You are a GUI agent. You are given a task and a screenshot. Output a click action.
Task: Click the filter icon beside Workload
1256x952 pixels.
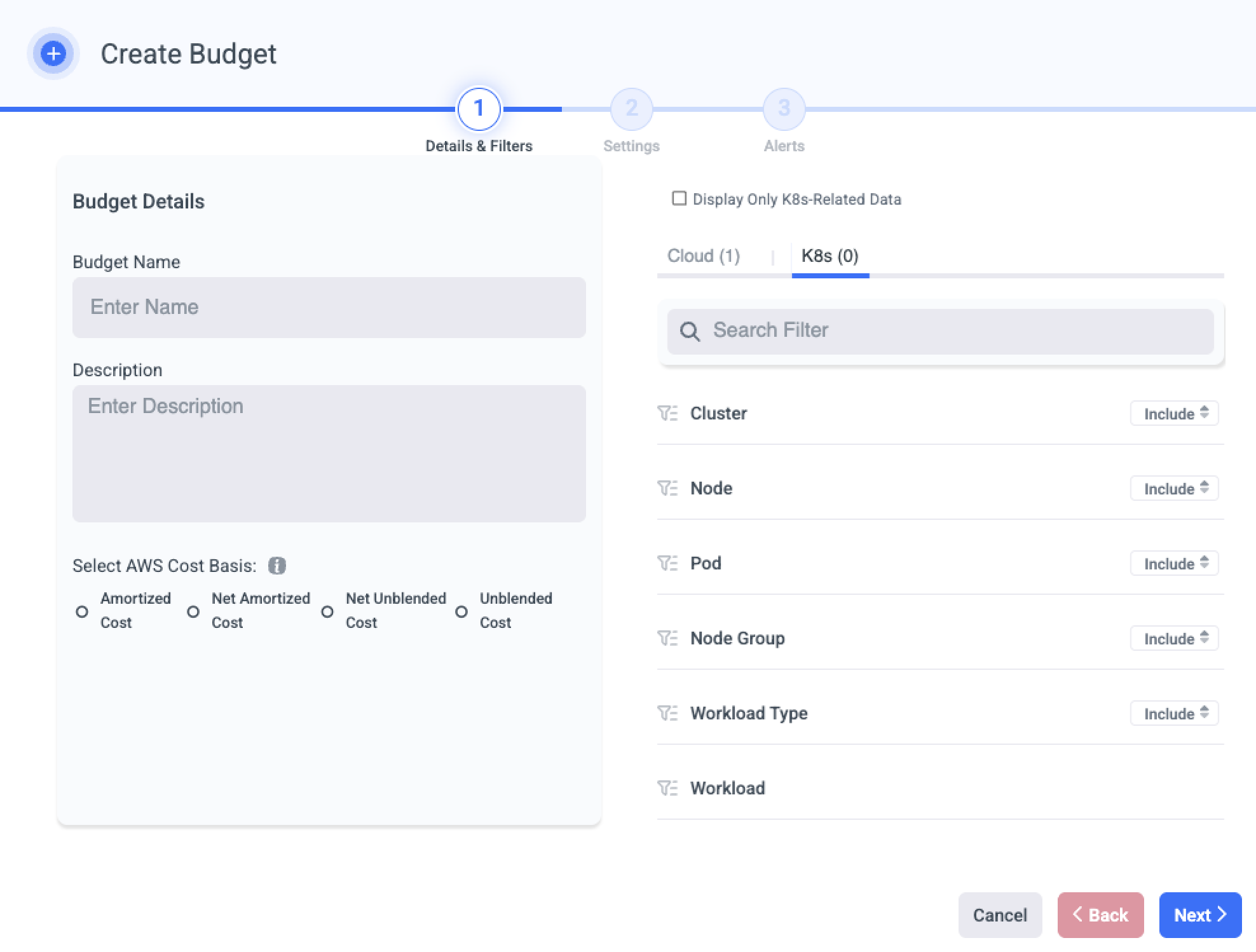pyautogui.click(x=667, y=788)
